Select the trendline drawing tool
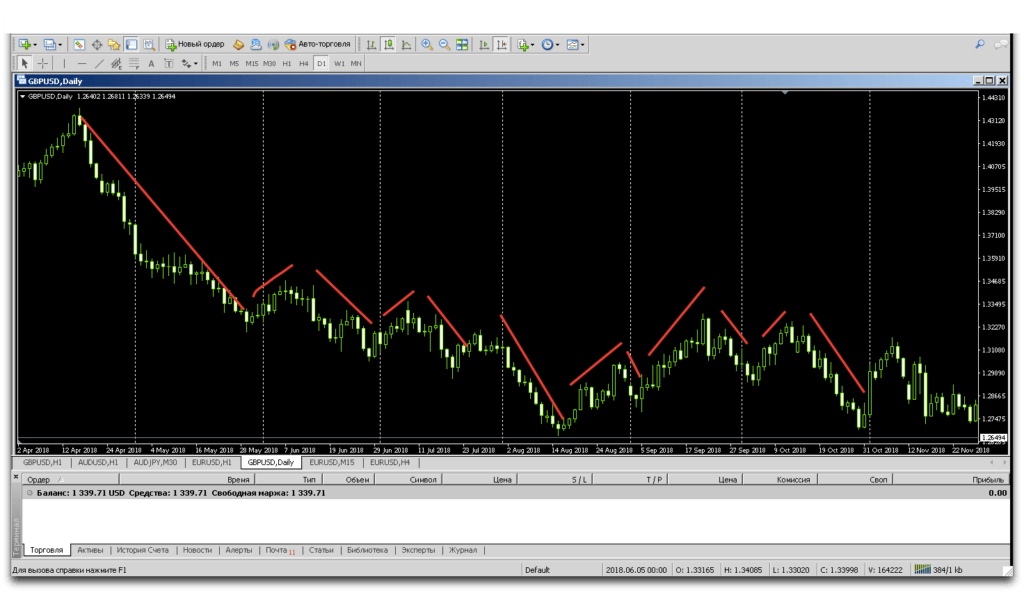 pyautogui.click(x=99, y=63)
